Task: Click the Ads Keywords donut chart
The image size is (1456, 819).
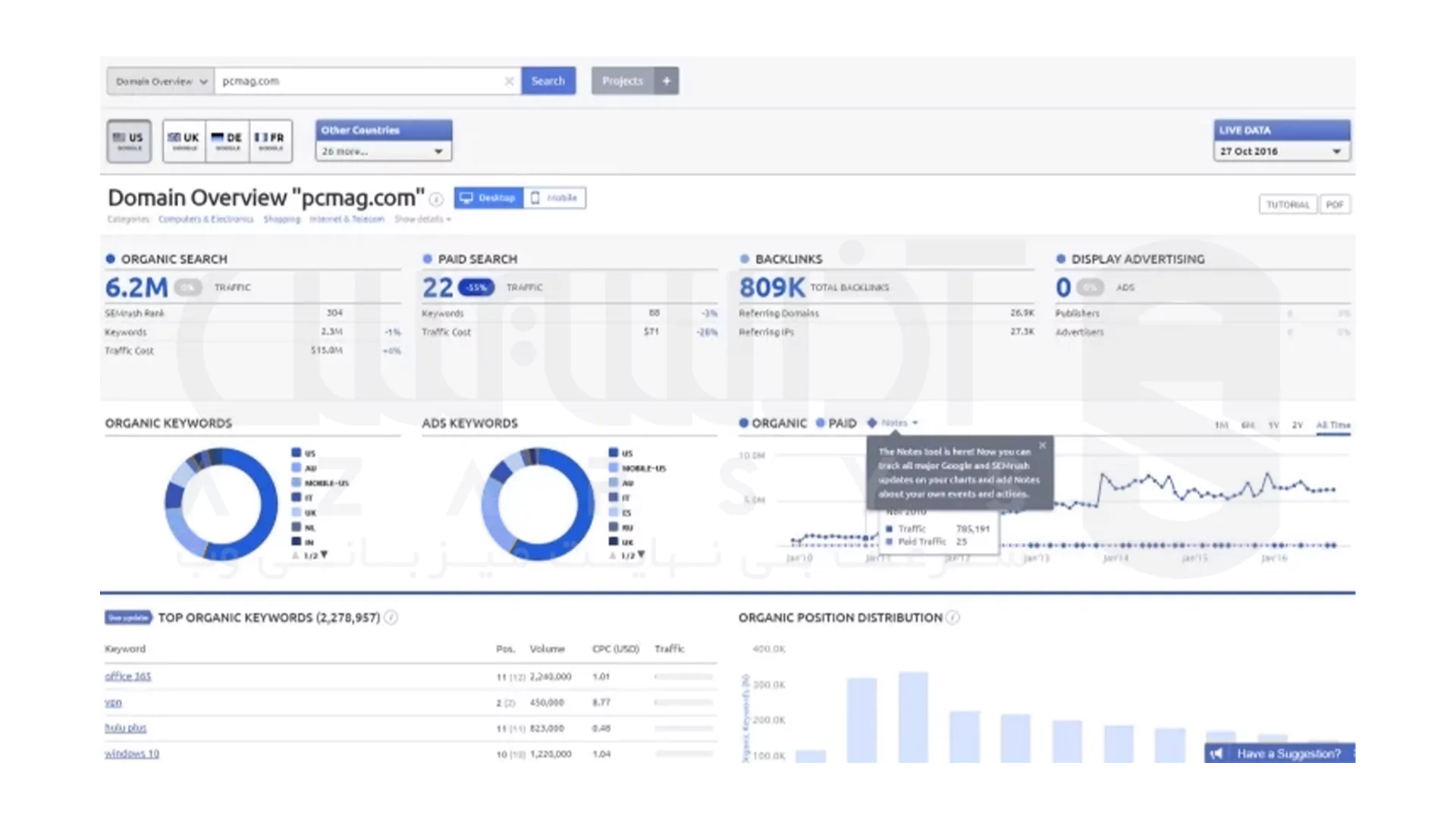Action: (x=538, y=504)
